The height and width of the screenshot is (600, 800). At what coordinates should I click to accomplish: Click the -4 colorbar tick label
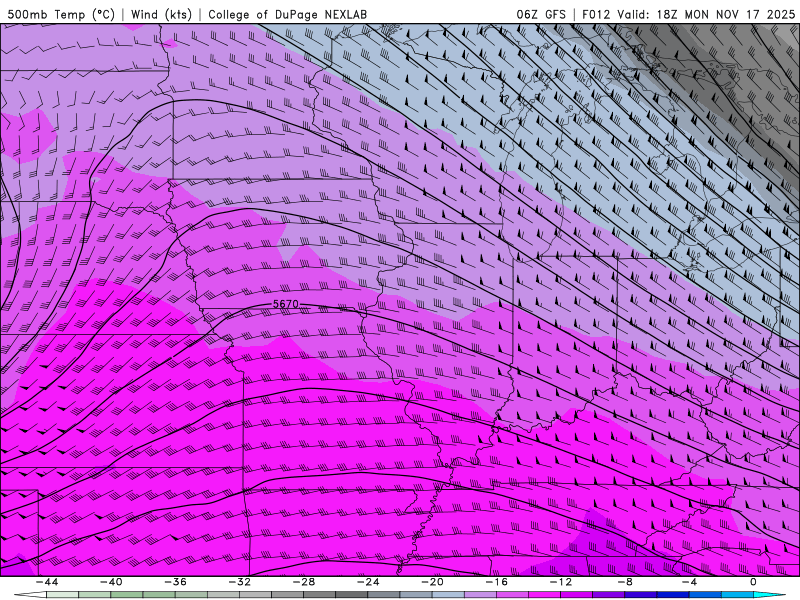click(689, 582)
